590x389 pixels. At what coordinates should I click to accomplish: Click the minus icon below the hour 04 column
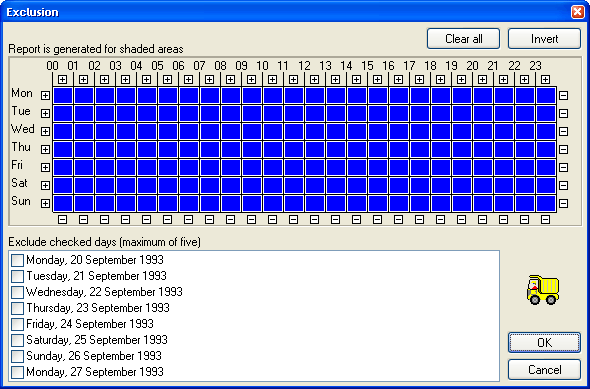tap(147, 219)
